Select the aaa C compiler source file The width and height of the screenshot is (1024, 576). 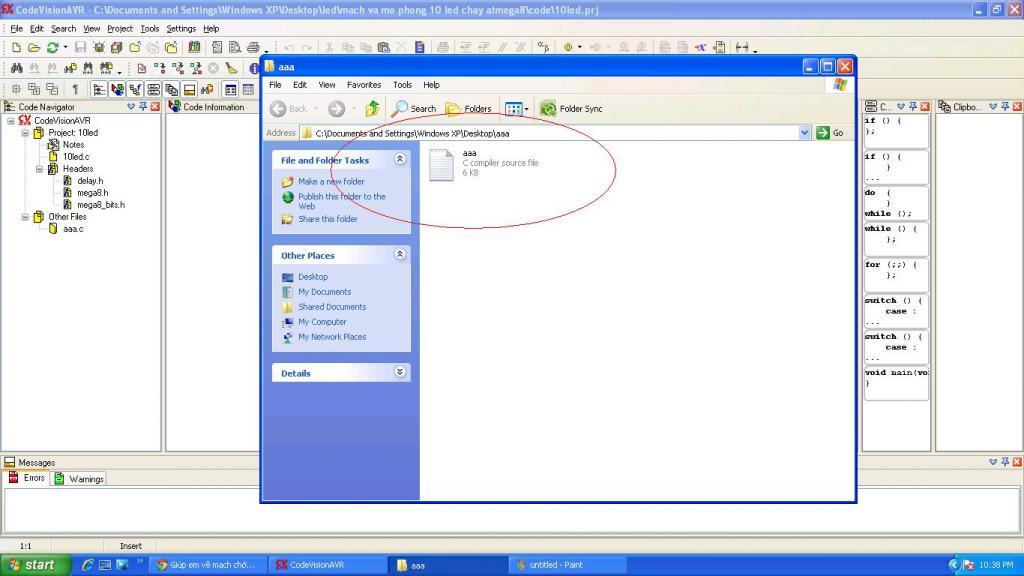[x=483, y=164]
